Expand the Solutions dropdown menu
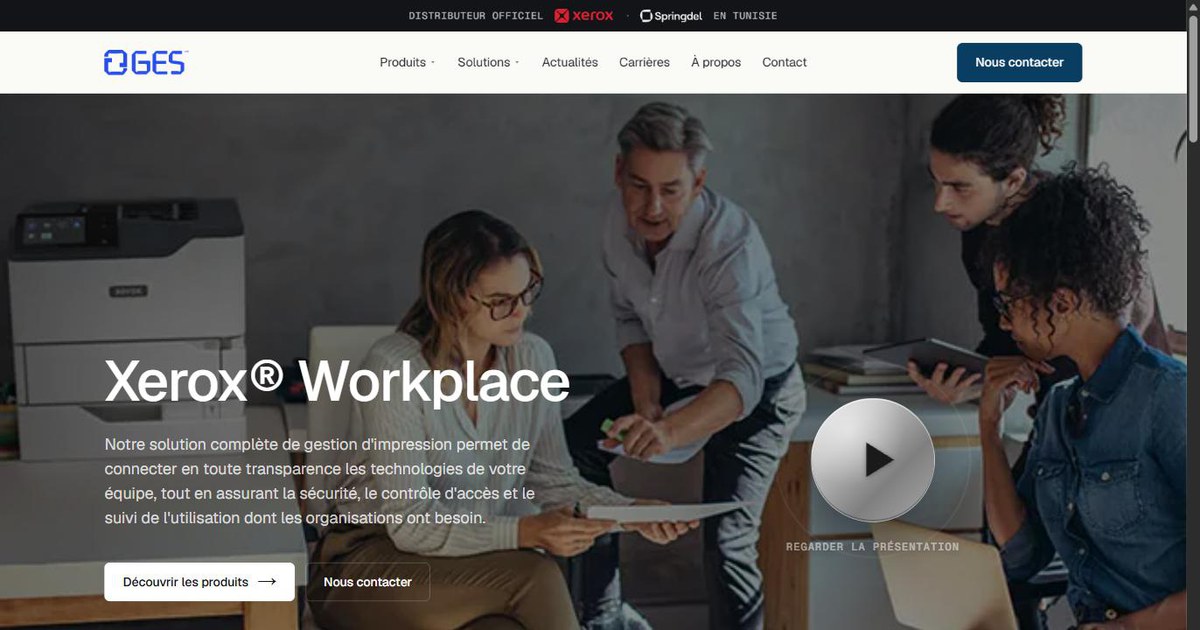The height and width of the screenshot is (630, 1200). point(488,62)
